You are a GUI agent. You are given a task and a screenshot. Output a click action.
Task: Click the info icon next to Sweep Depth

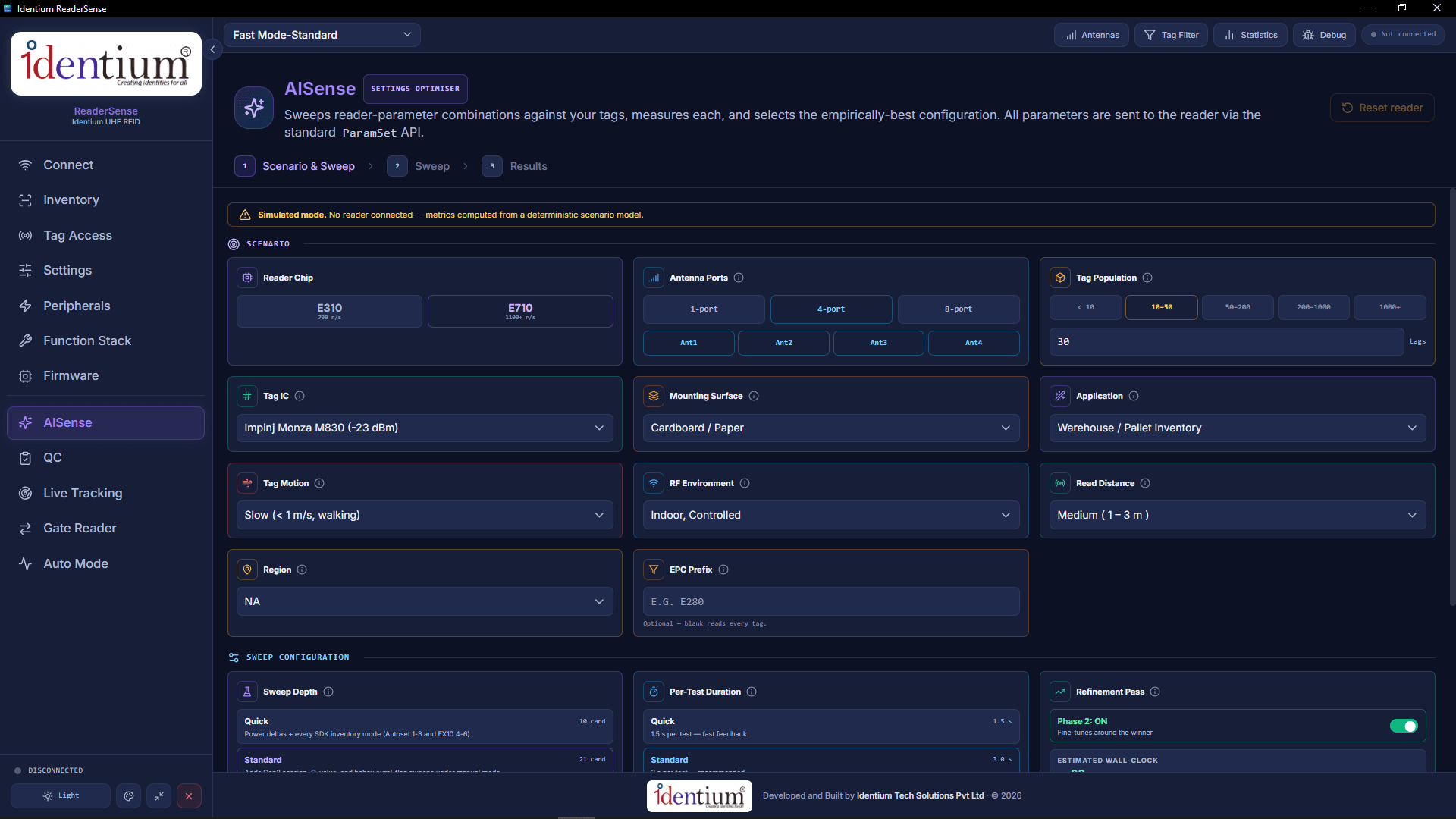(328, 692)
